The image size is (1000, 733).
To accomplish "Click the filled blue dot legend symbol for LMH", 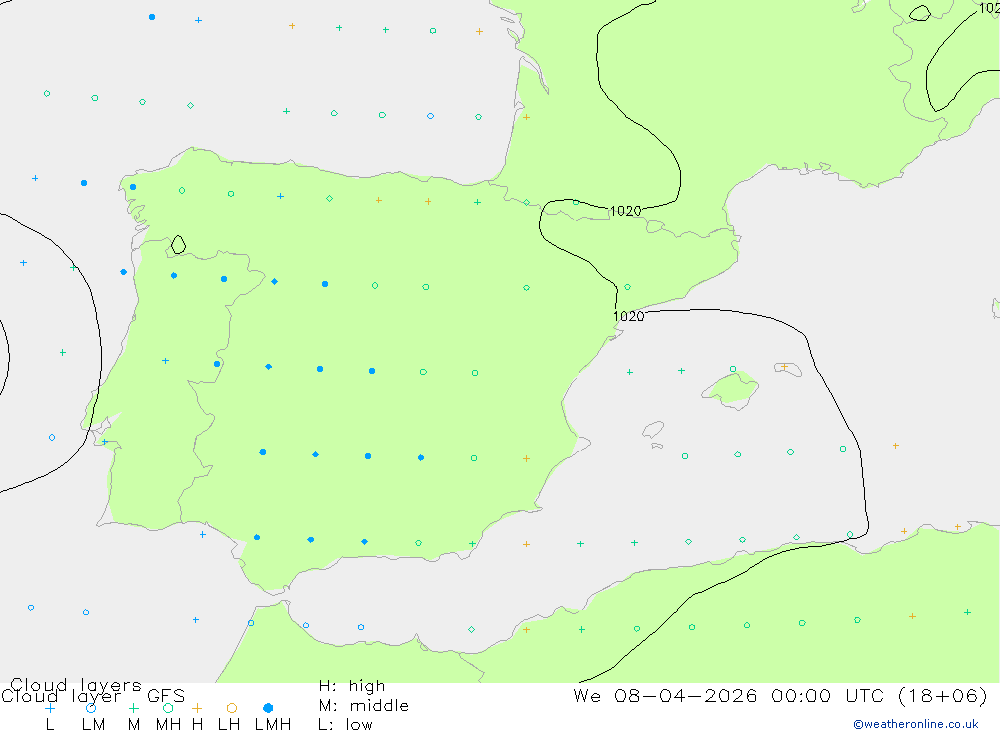I will (x=268, y=708).
